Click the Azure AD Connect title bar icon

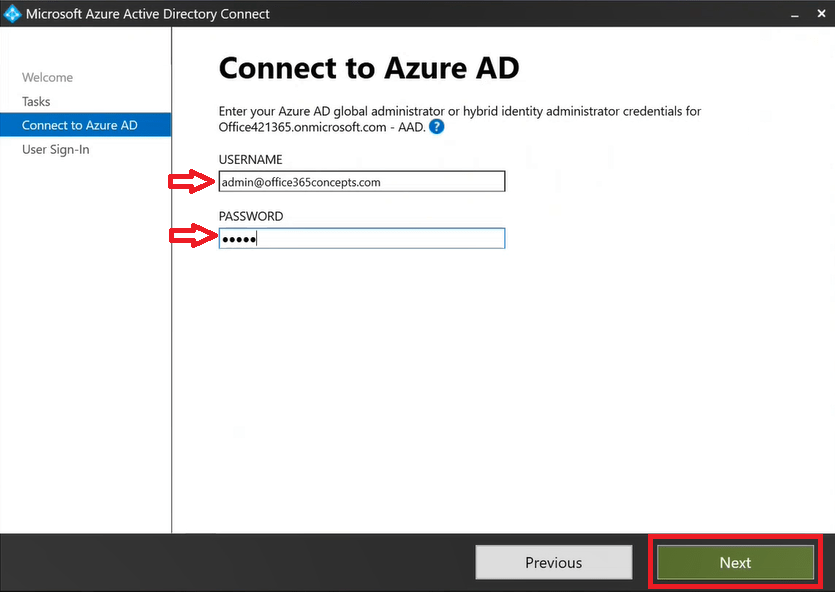click(12, 14)
